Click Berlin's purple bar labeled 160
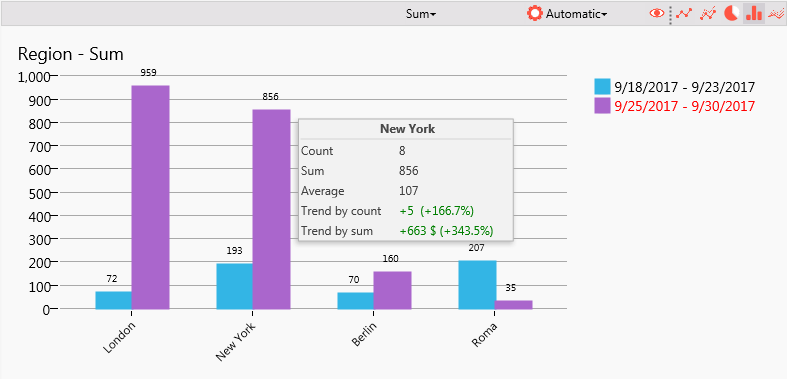 (392, 290)
